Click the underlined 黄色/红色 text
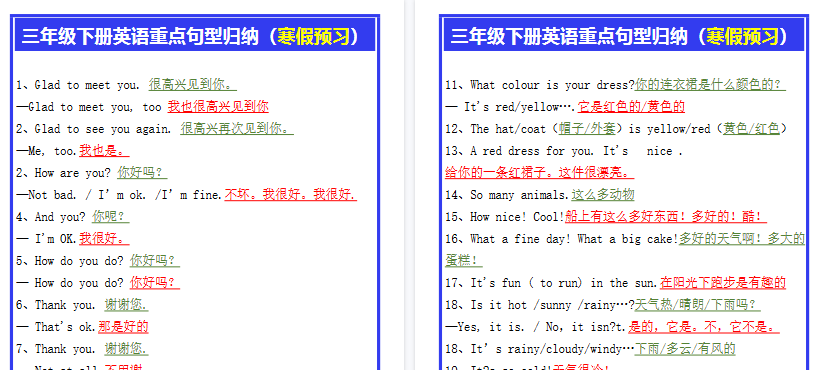 coord(751,129)
